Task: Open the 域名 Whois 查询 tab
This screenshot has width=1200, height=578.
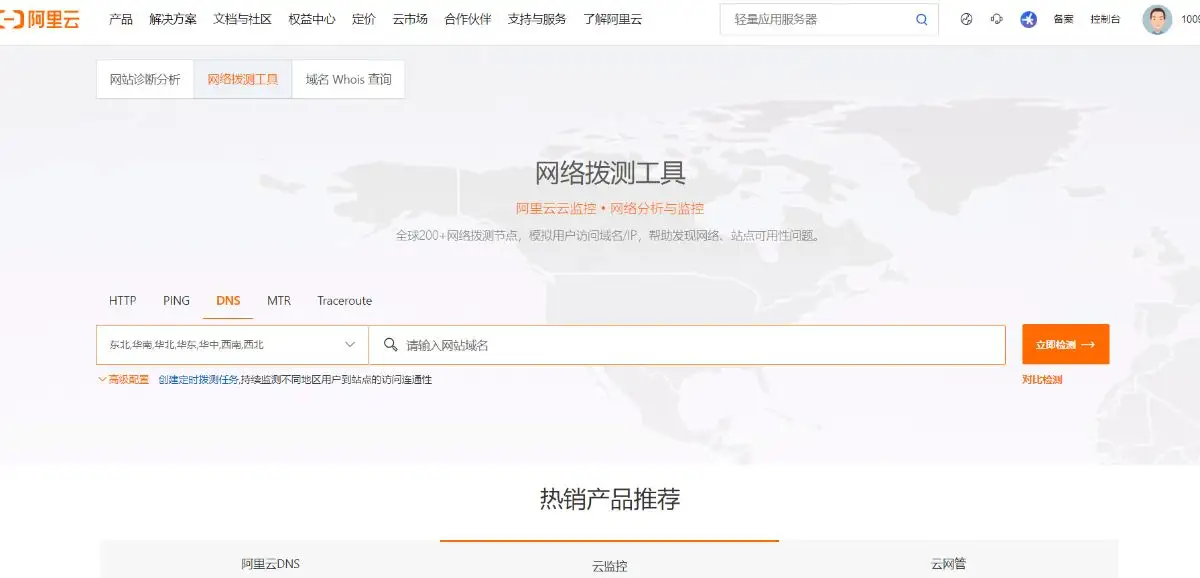Action: (x=348, y=78)
